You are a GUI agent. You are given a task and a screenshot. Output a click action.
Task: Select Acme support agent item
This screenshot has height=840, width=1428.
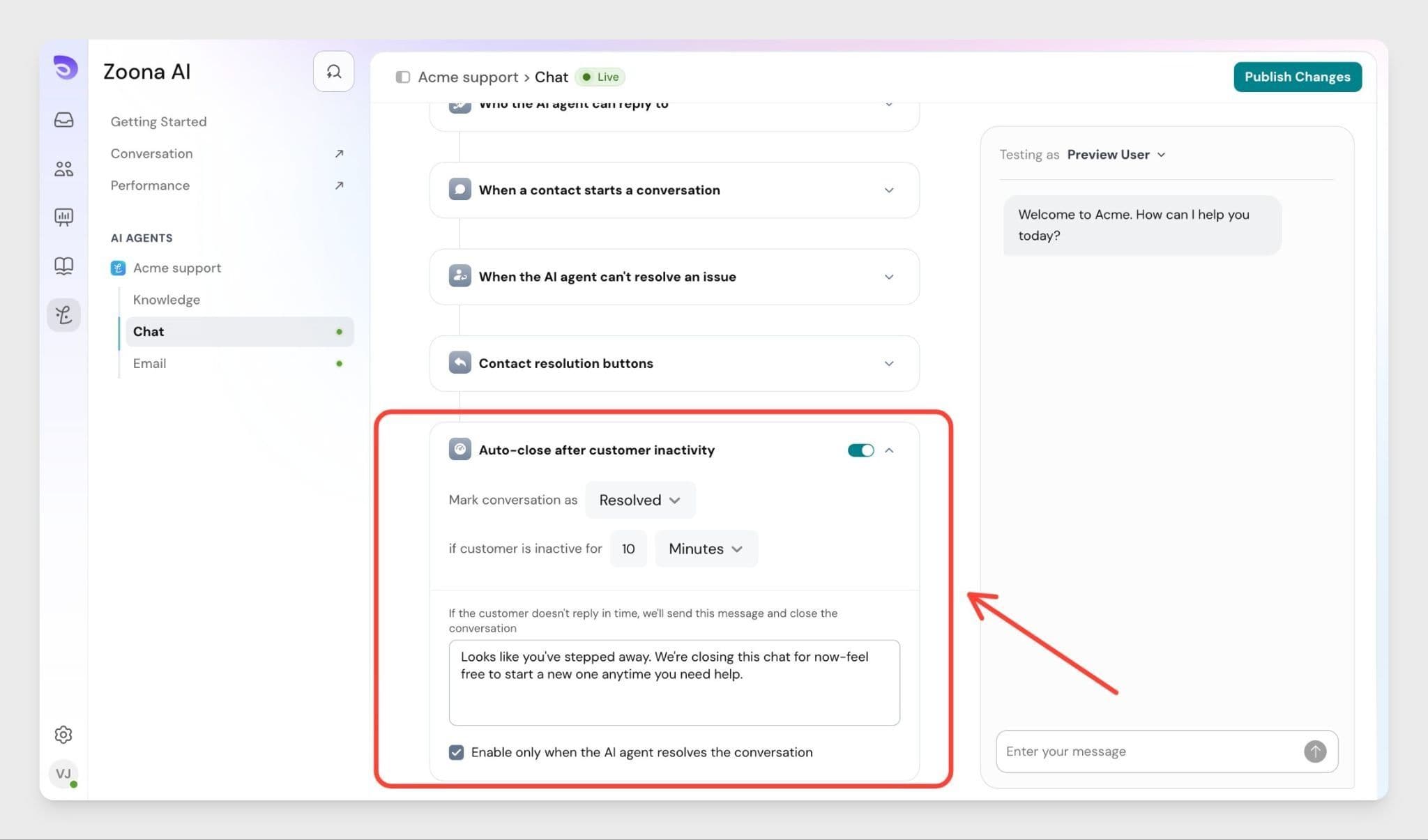[176, 268]
